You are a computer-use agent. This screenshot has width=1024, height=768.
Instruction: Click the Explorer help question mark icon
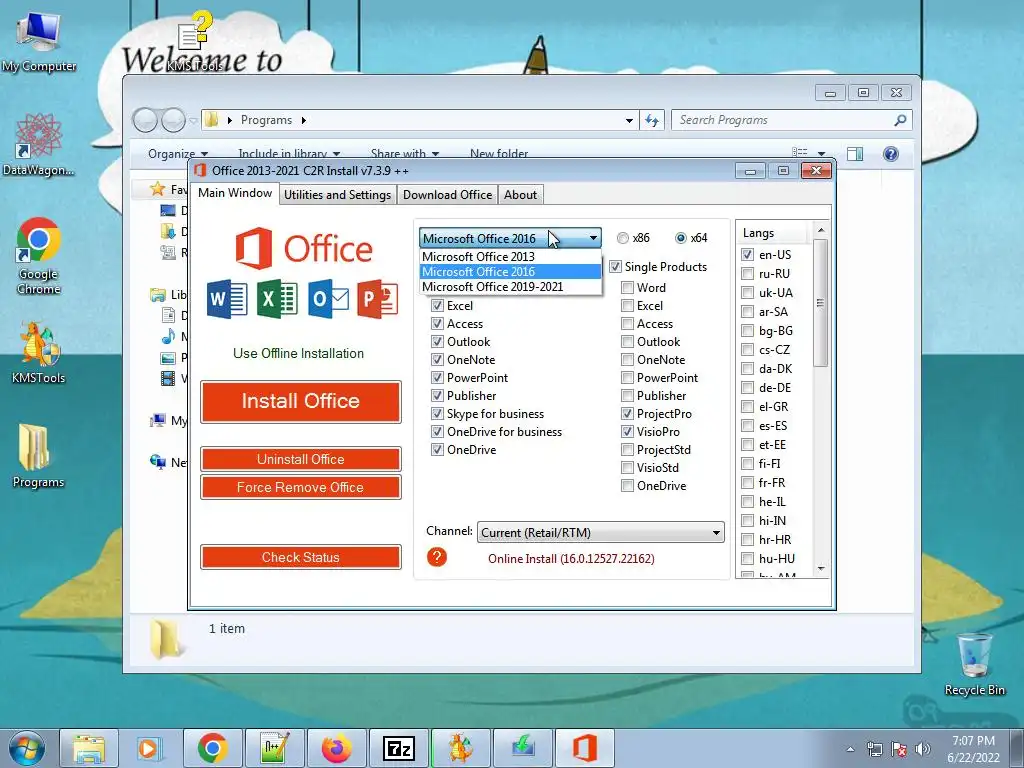891,153
